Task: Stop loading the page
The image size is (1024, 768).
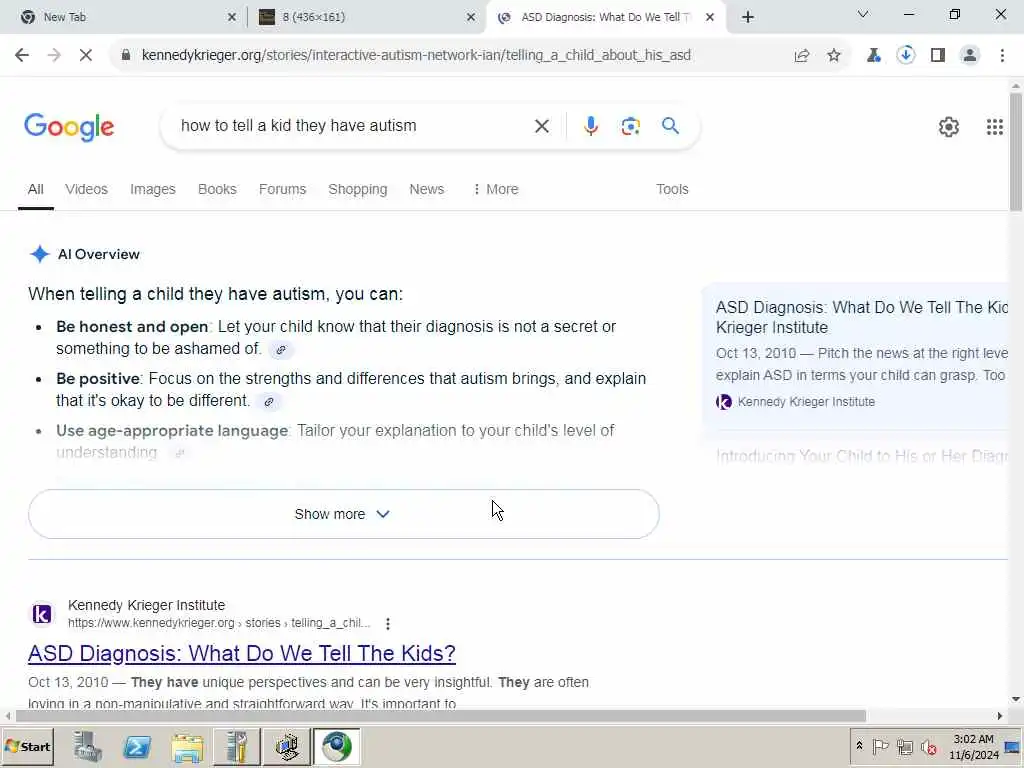Action: pos(86,56)
